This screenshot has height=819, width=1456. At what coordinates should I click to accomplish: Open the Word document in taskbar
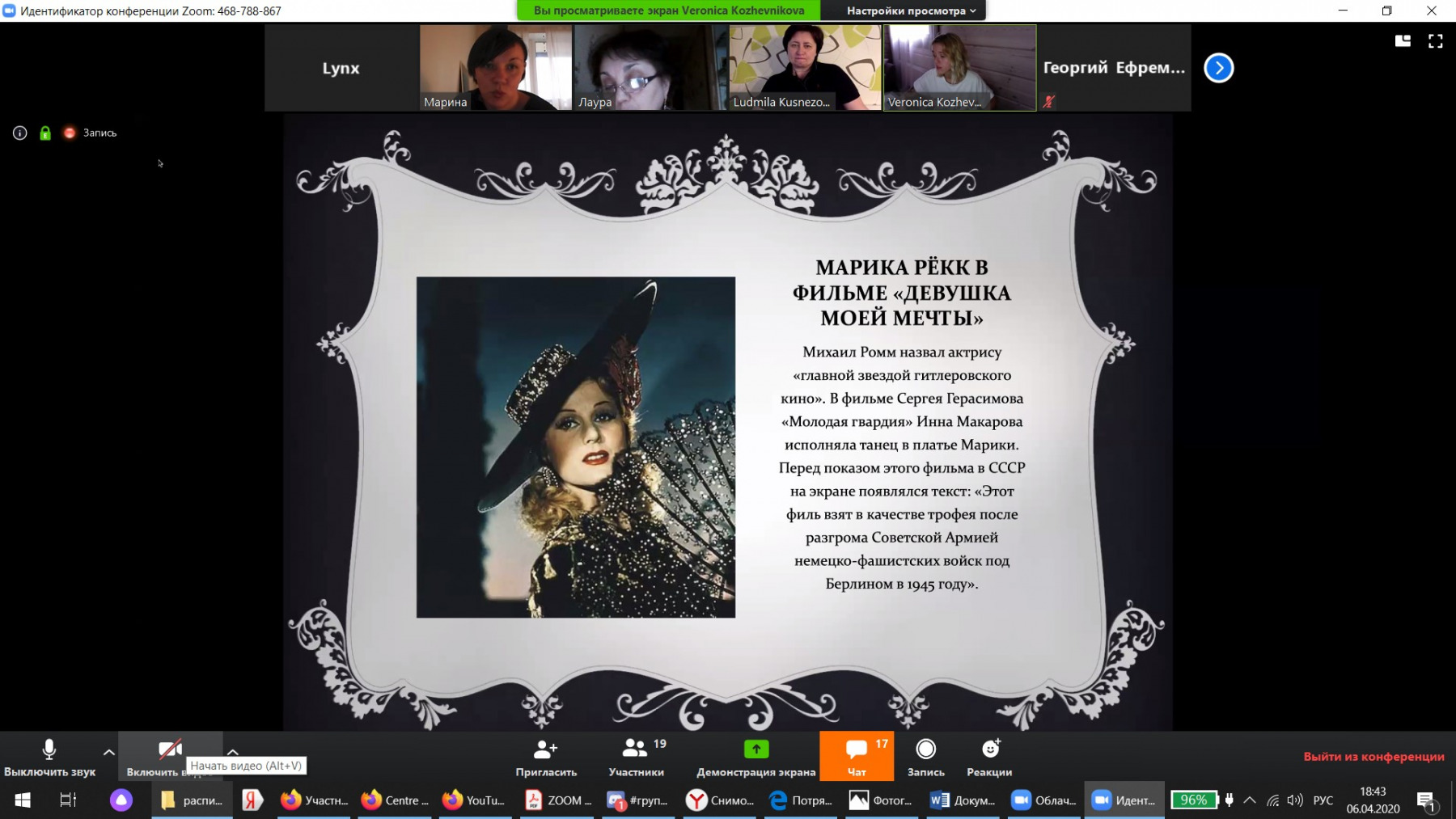963,800
